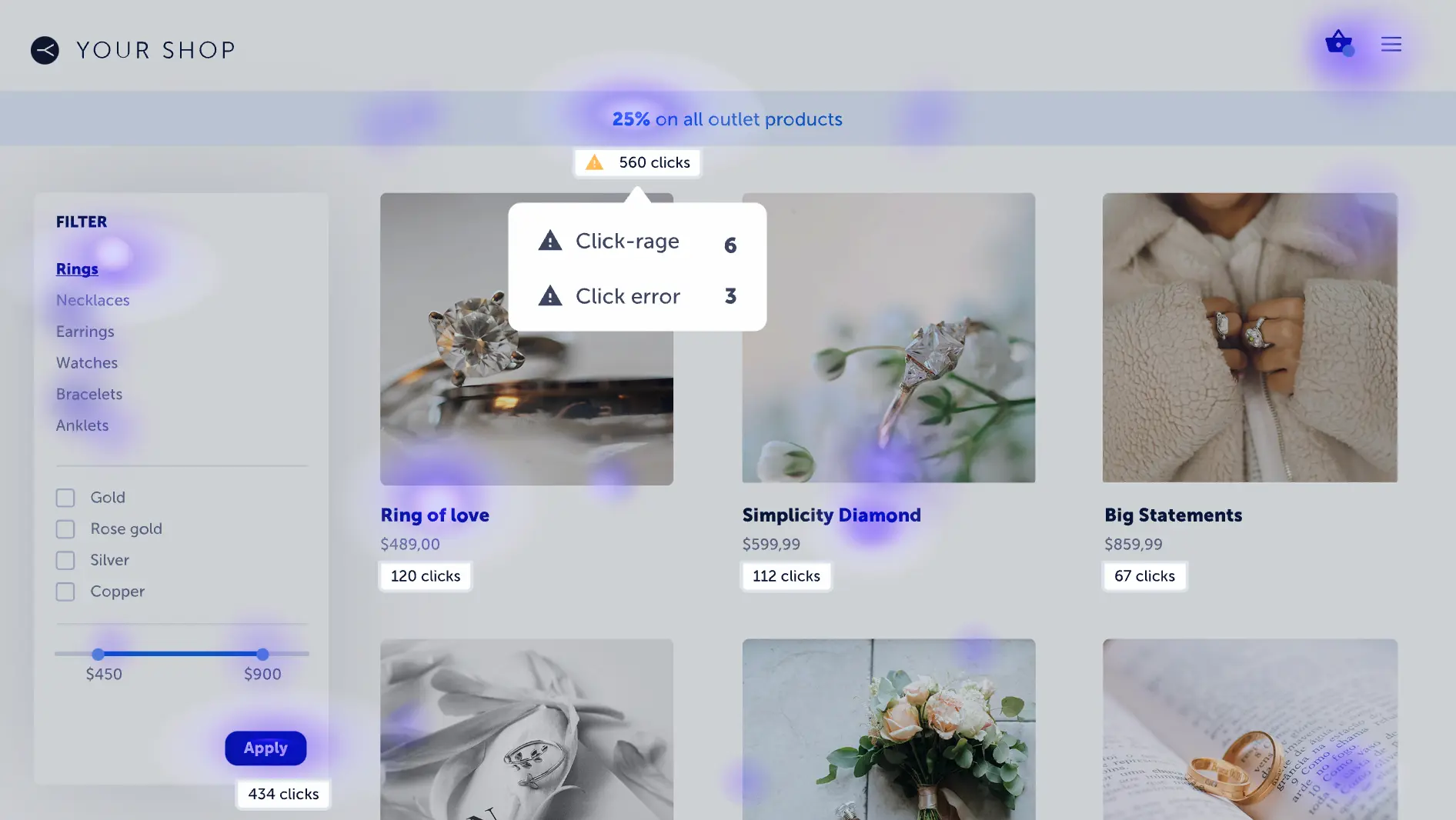Click the $900 maximum price slider handle
This screenshot has height=820, width=1456.
click(x=262, y=654)
